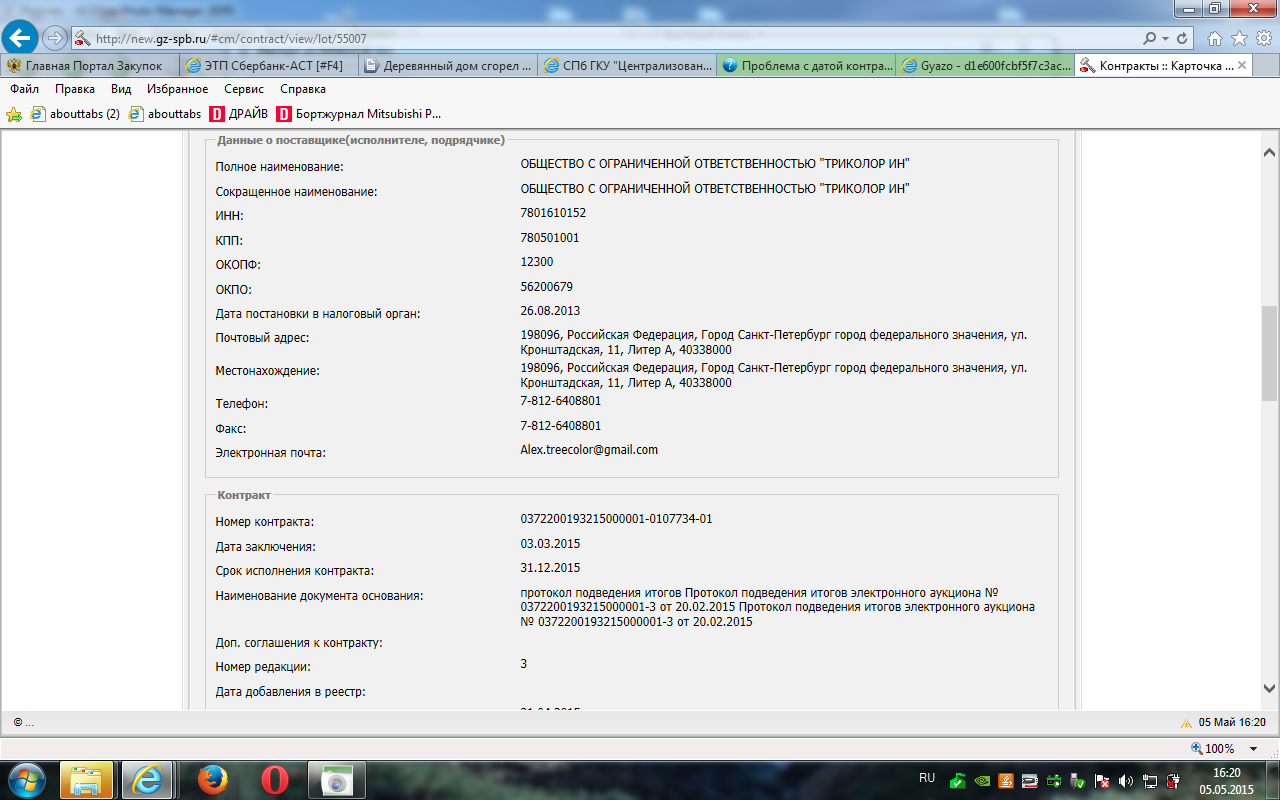Open the Tools gear icon
Image resolution: width=1280 pixels, height=800 pixels.
point(1263,38)
